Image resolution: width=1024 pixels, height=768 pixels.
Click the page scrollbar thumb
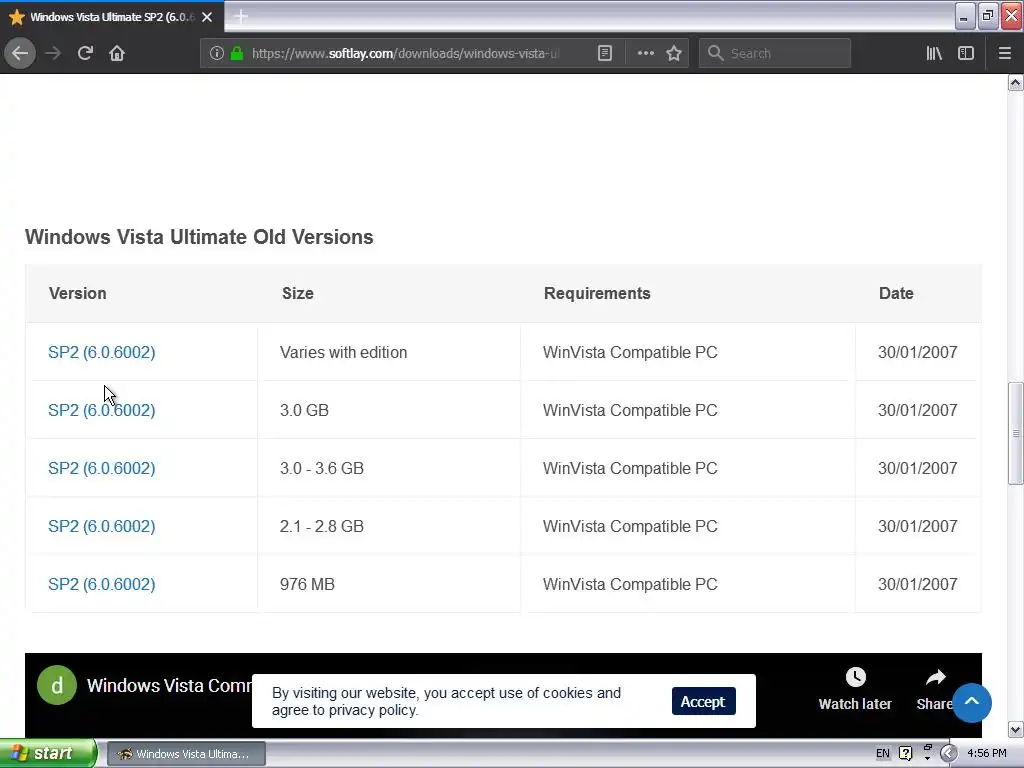[1016, 434]
